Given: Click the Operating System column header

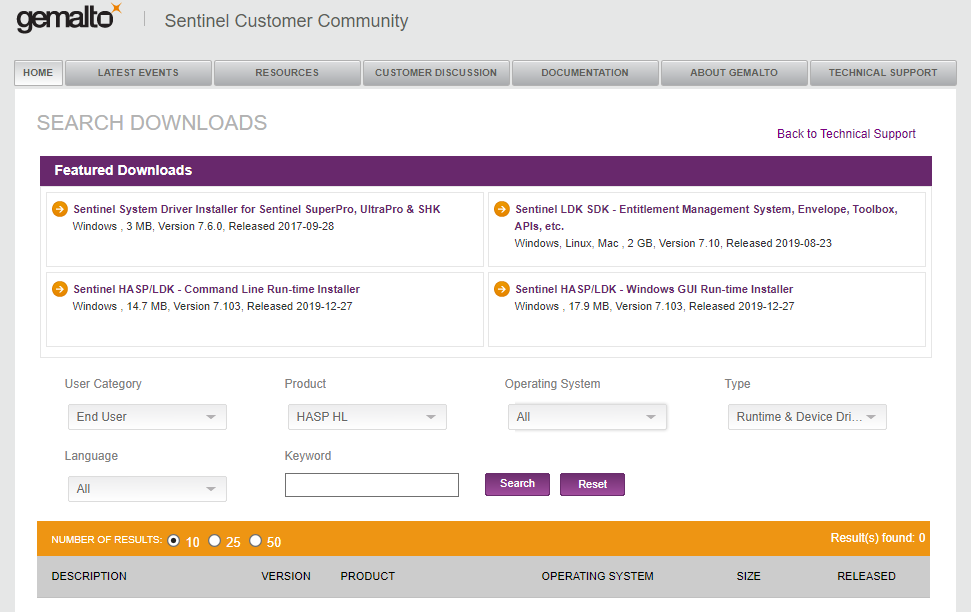Looking at the screenshot, I should 598,576.
